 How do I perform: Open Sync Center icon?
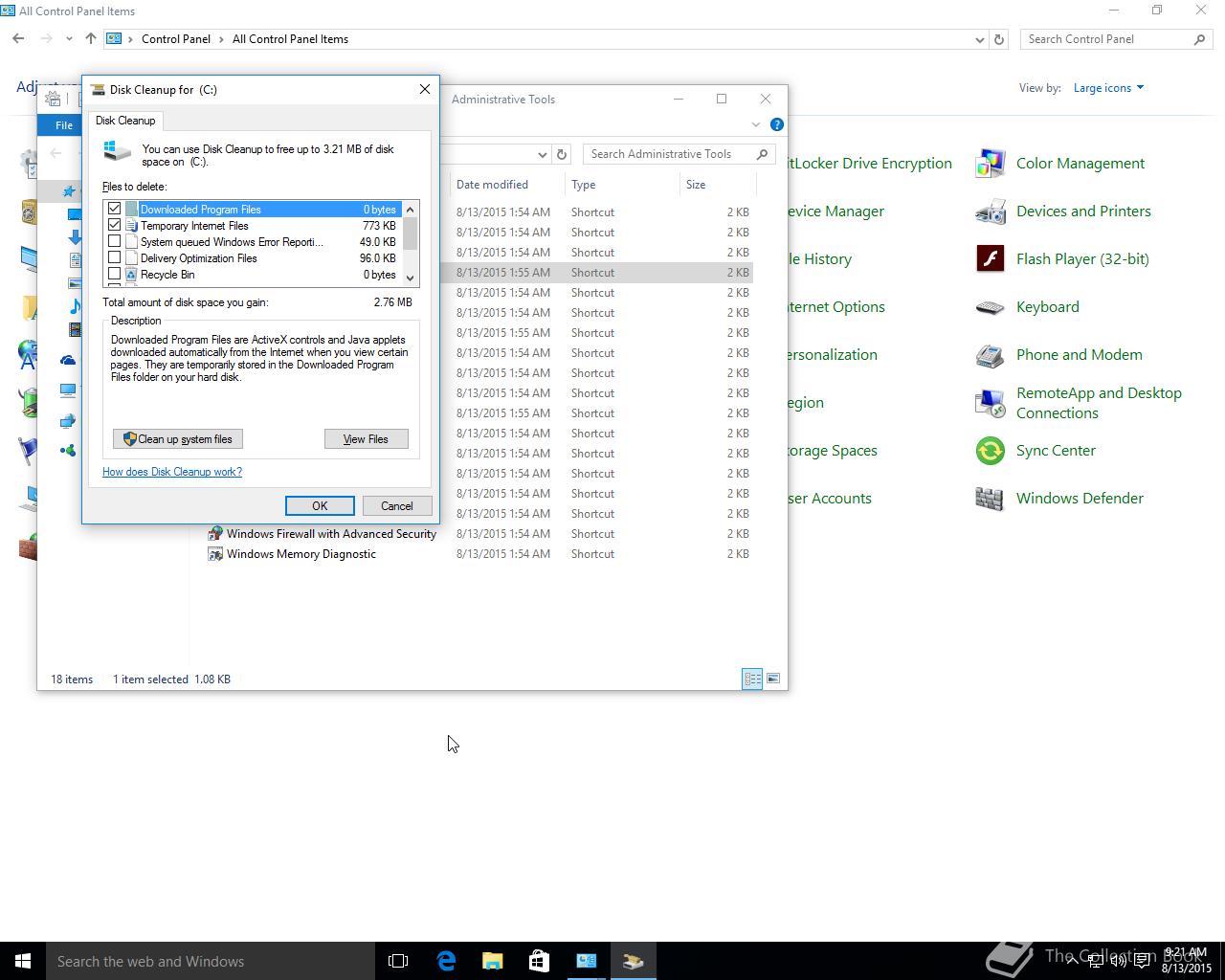[990, 451]
